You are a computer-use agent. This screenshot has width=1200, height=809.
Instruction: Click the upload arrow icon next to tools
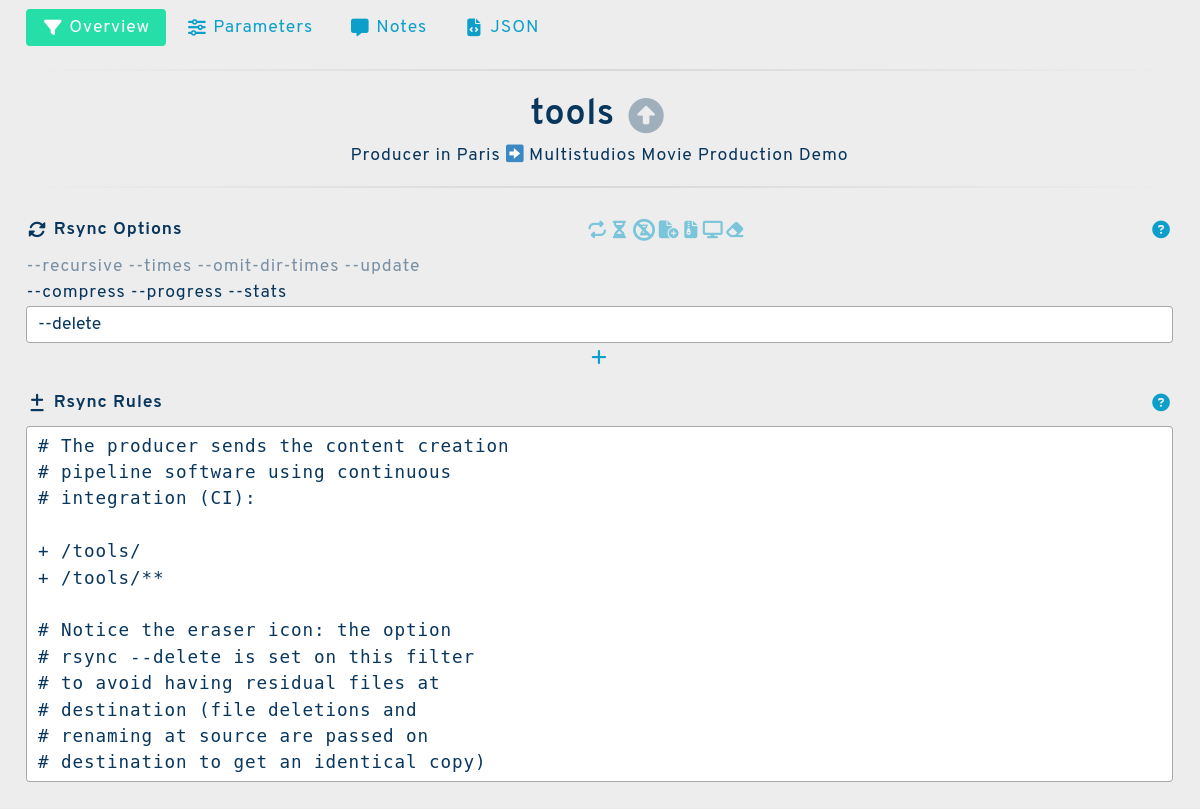tap(645, 115)
